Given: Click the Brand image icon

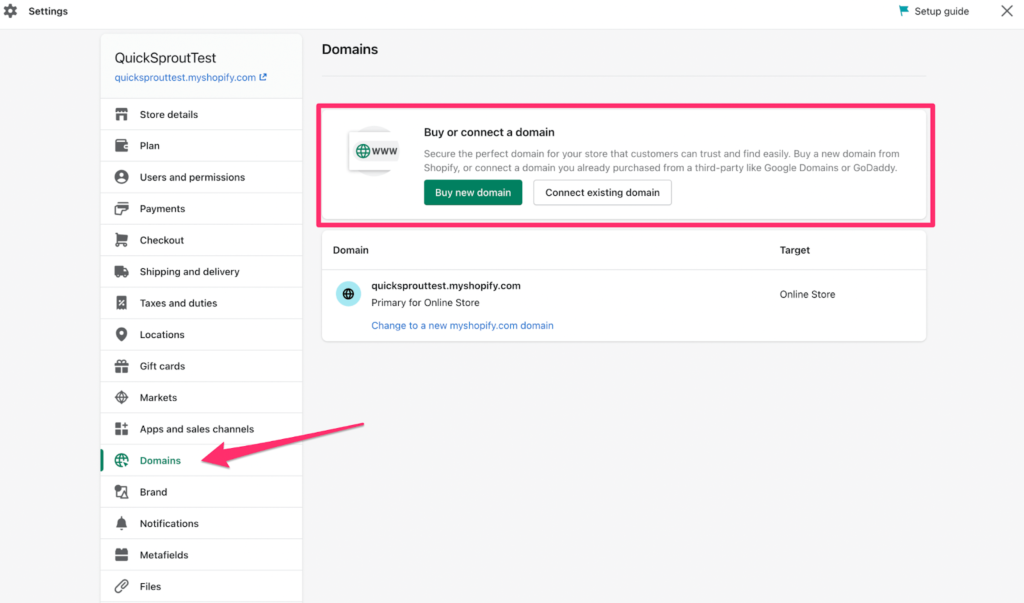Looking at the screenshot, I should (x=121, y=491).
